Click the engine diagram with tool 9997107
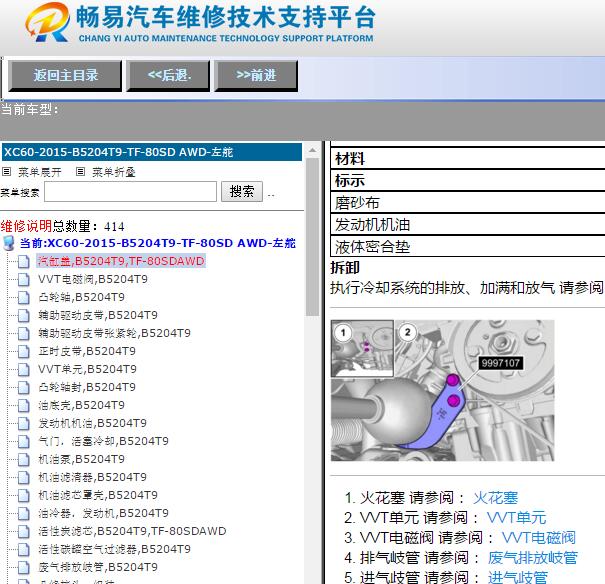 click(443, 390)
